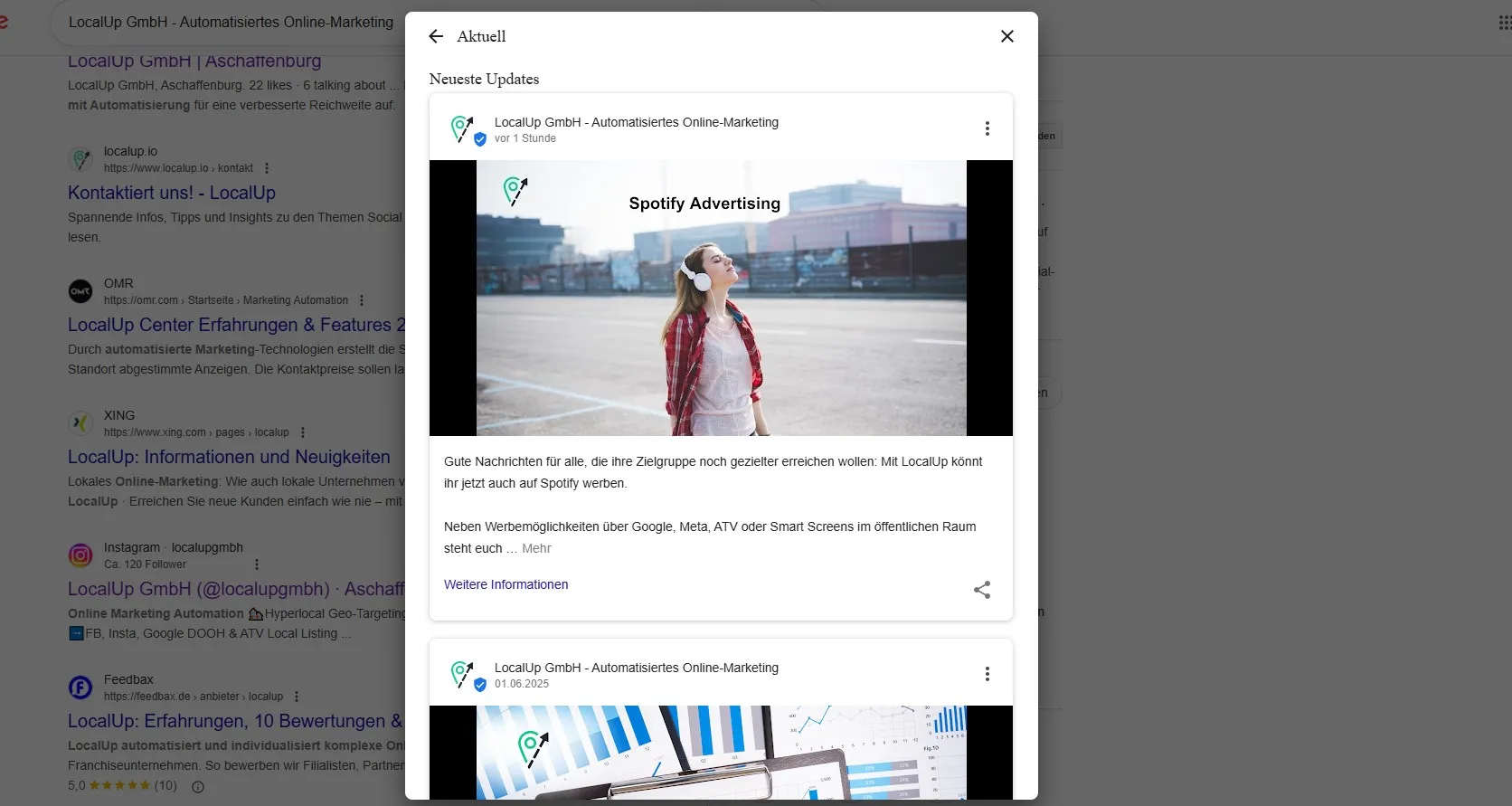Open more options for the Feedbax result
Image resolution: width=1512 pixels, height=806 pixels.
pyautogui.click(x=297, y=697)
